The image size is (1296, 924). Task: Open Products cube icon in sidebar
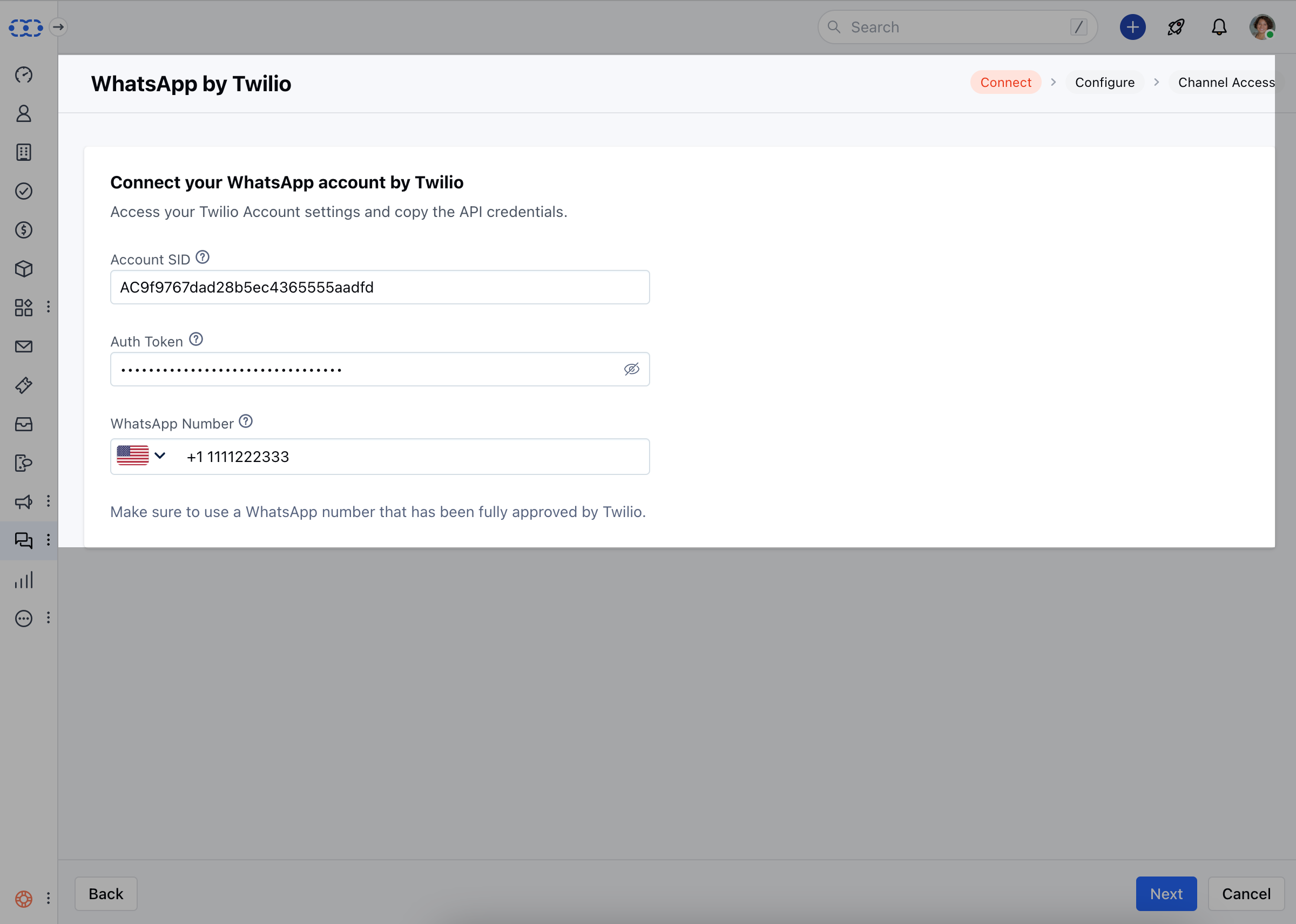coord(24,269)
